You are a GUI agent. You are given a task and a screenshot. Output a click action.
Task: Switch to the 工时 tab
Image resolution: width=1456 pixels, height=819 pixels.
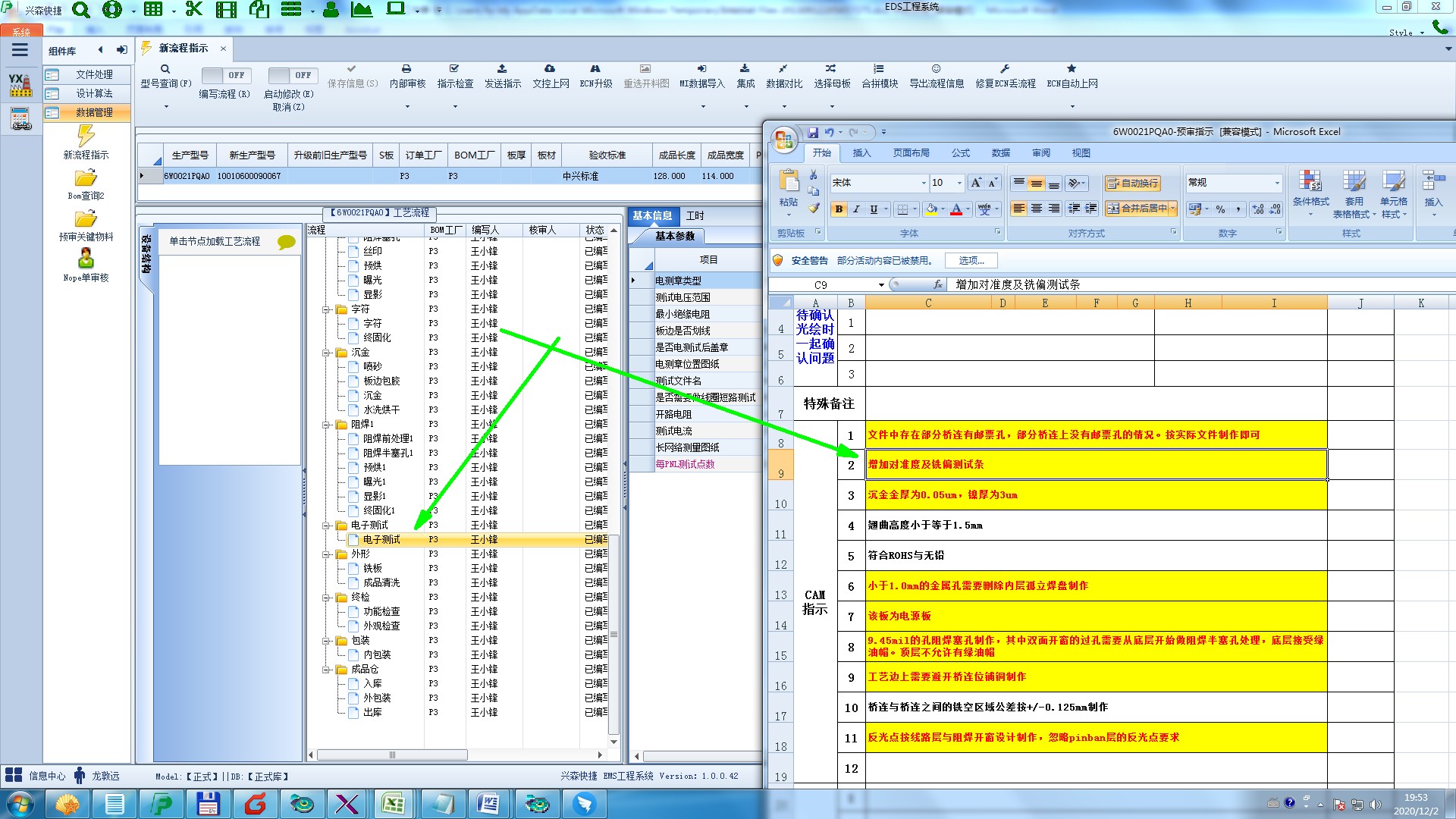[x=695, y=216]
